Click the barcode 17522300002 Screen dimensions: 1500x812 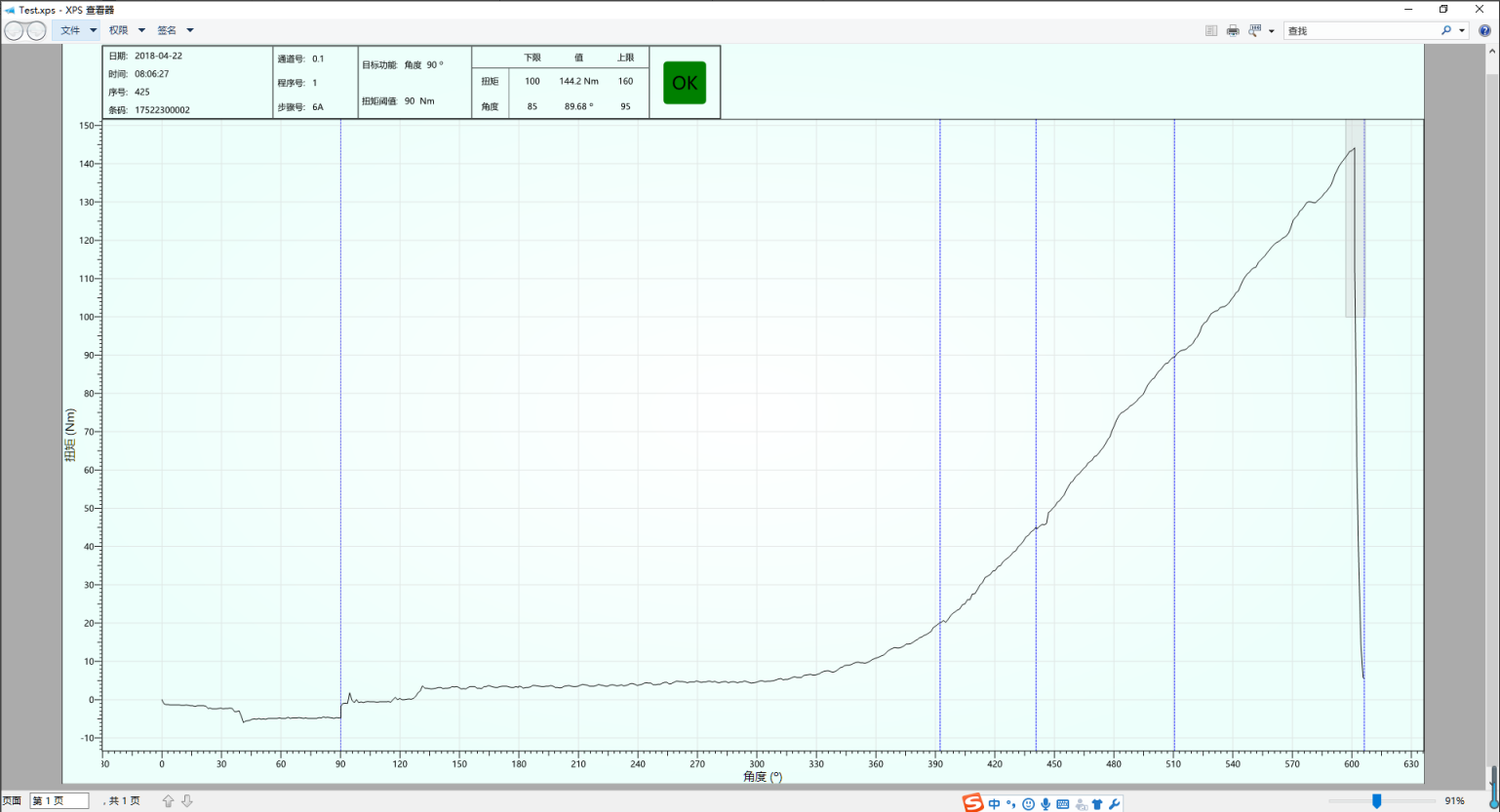point(162,110)
